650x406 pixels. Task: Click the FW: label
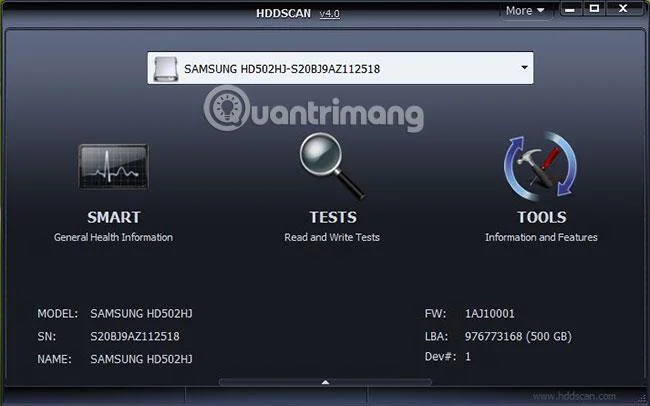click(436, 314)
